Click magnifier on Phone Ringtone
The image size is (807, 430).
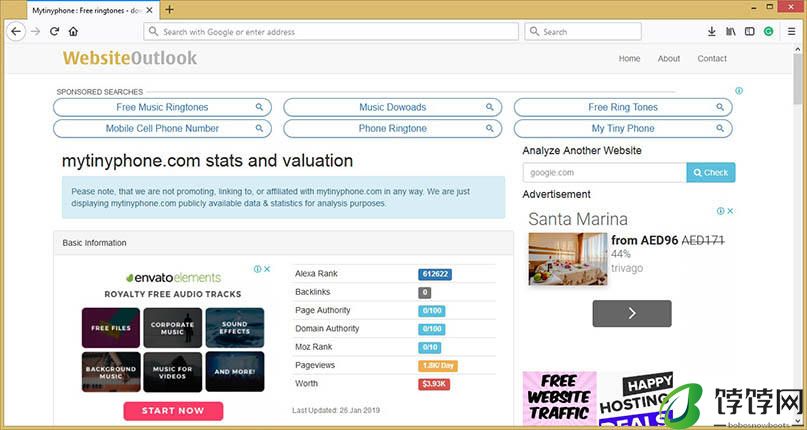pyautogui.click(x=489, y=128)
